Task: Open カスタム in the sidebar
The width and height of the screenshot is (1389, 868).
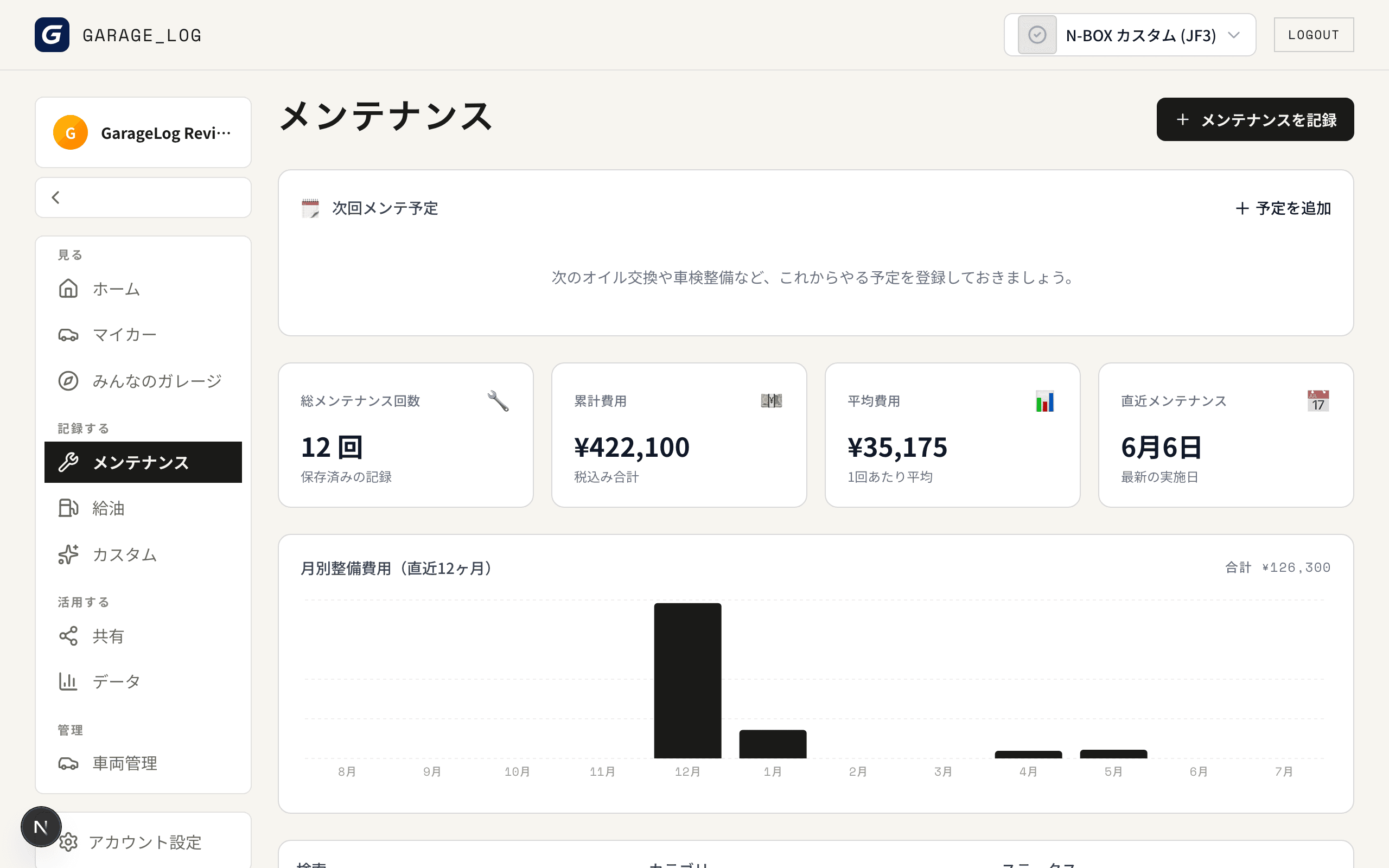Action: coord(143,554)
